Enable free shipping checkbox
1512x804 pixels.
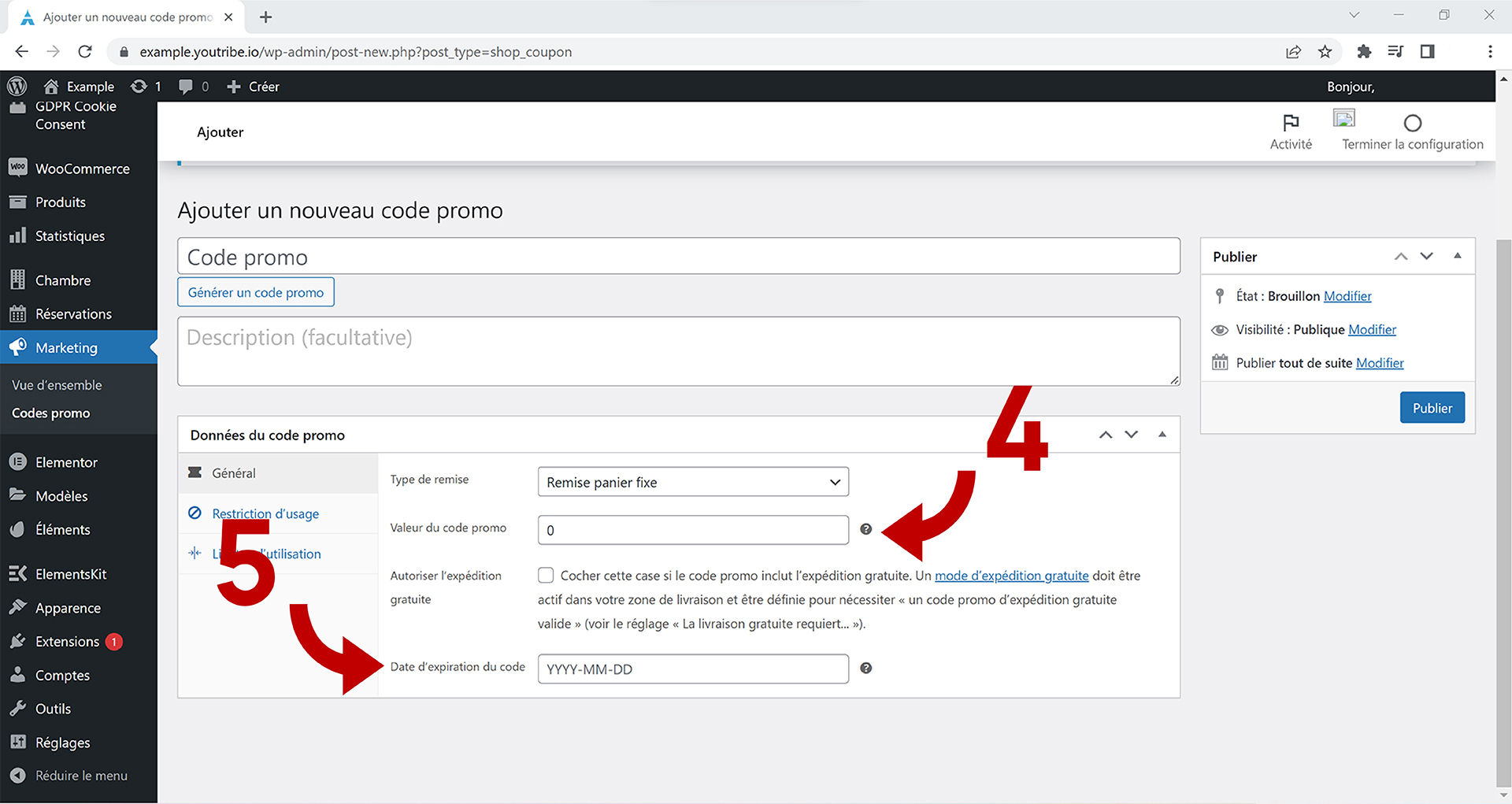[x=546, y=576]
